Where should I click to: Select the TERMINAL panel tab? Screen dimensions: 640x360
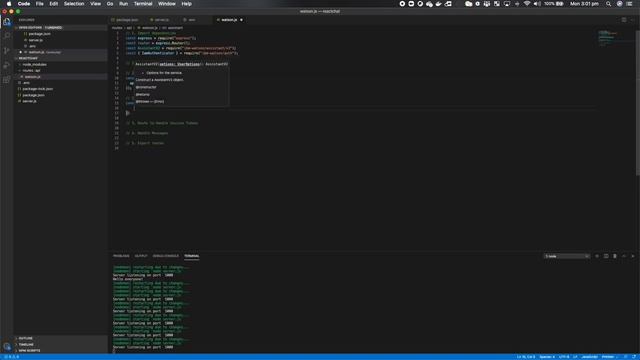pyautogui.click(x=191, y=256)
